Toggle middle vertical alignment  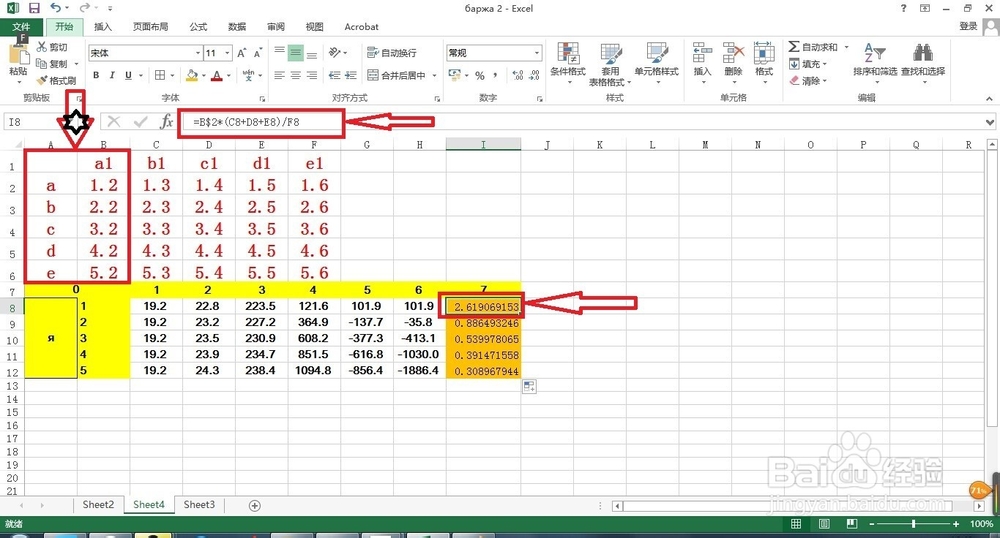pos(295,53)
